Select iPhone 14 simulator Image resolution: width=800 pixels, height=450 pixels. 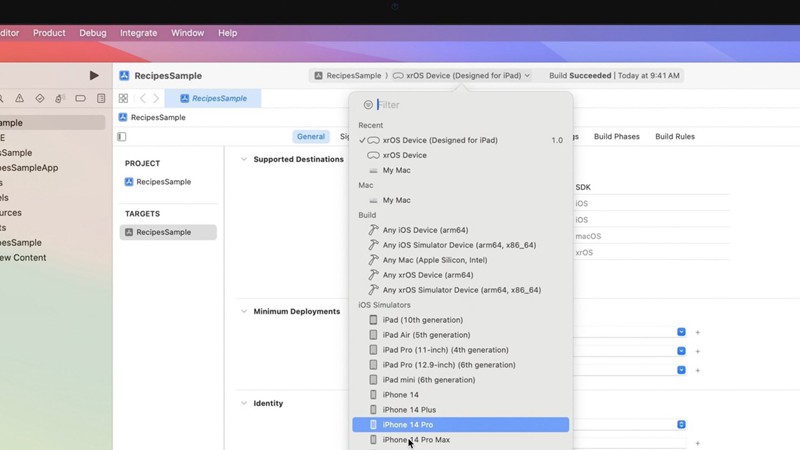pyautogui.click(x=461, y=395)
